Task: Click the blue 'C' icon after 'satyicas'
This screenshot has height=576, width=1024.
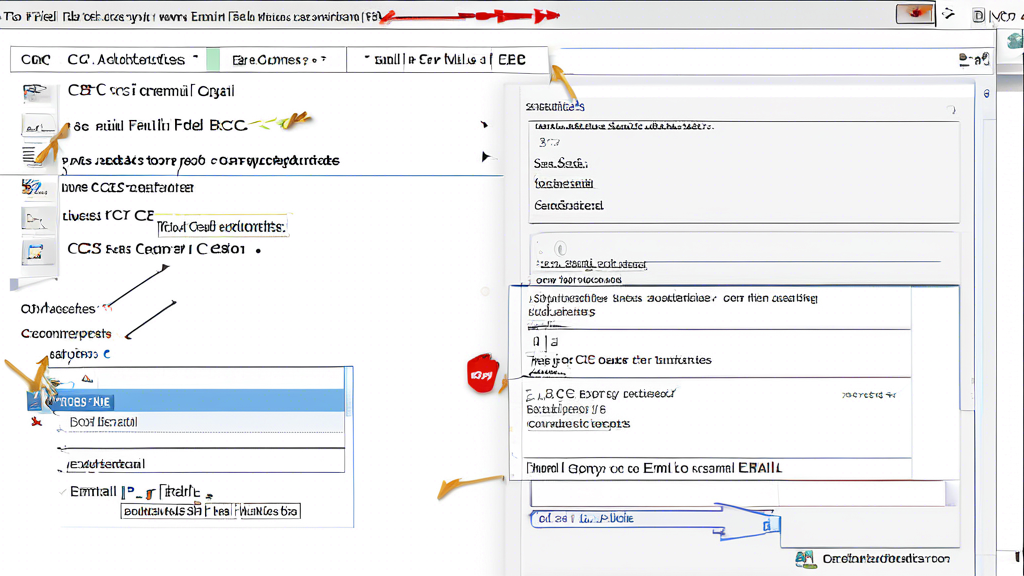Action: pos(106,354)
